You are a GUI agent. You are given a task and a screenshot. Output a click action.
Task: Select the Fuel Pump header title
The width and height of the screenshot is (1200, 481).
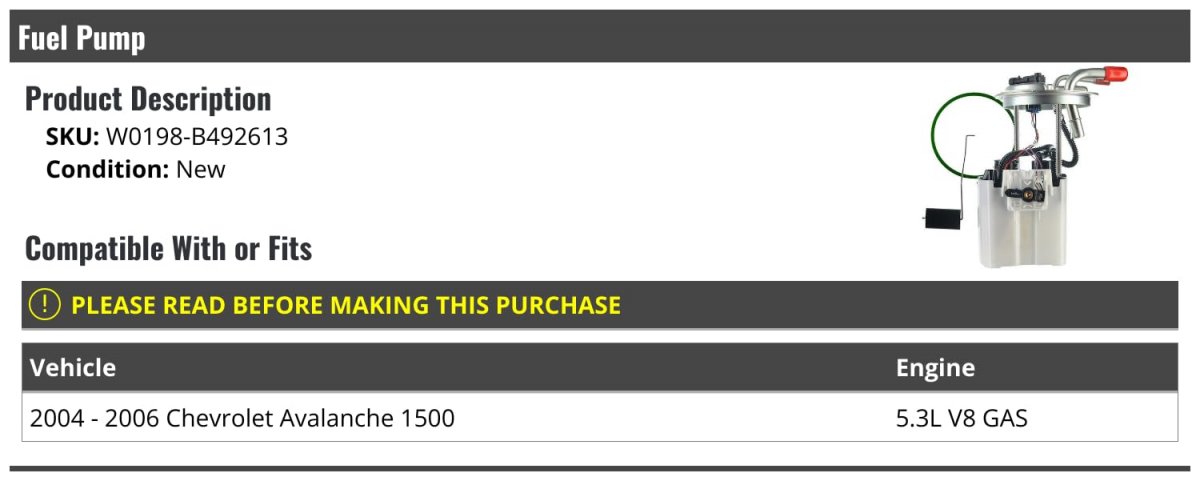[x=82, y=38]
